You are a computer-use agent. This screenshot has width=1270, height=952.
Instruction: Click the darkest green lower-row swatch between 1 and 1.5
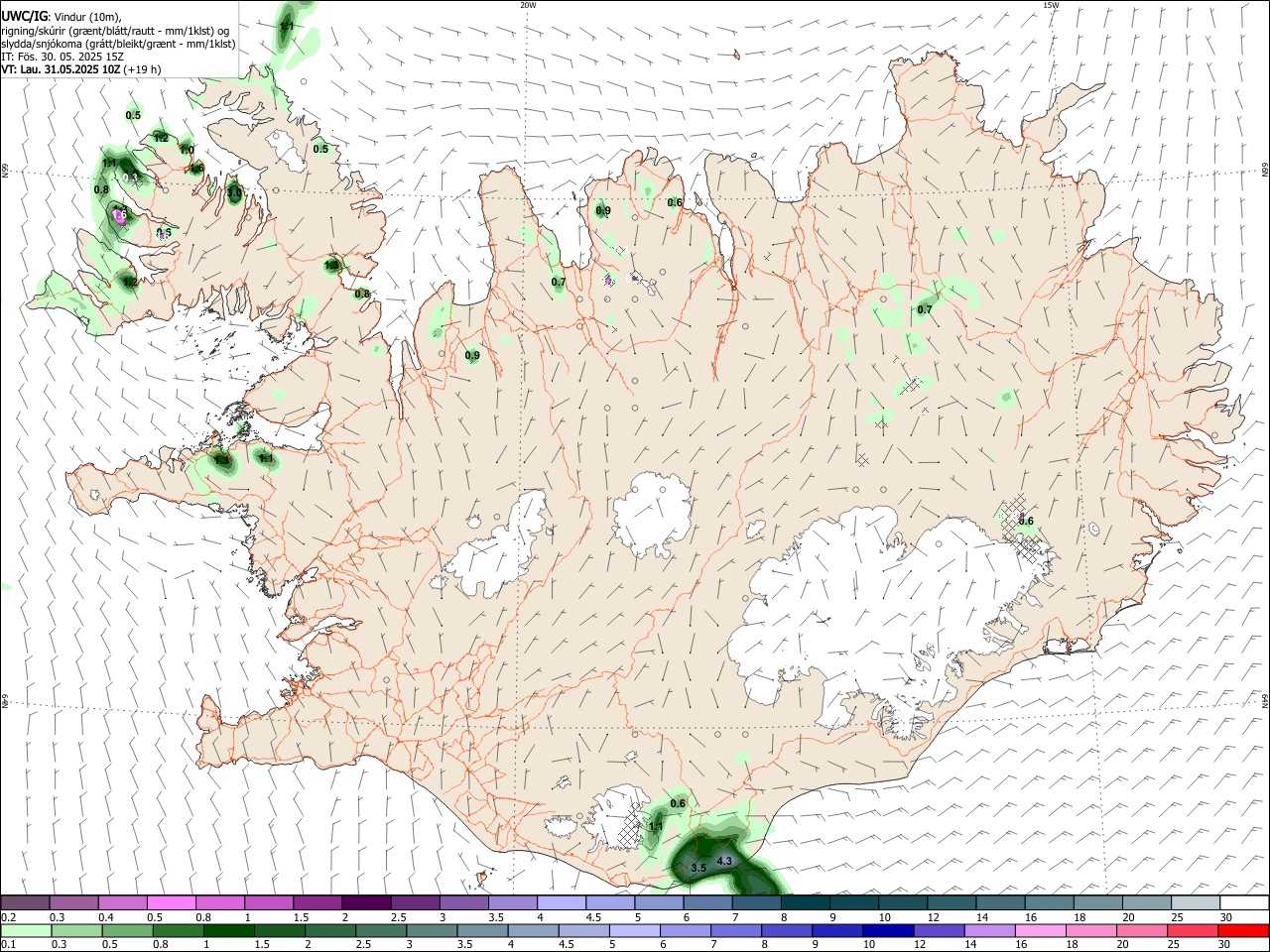pos(228,930)
